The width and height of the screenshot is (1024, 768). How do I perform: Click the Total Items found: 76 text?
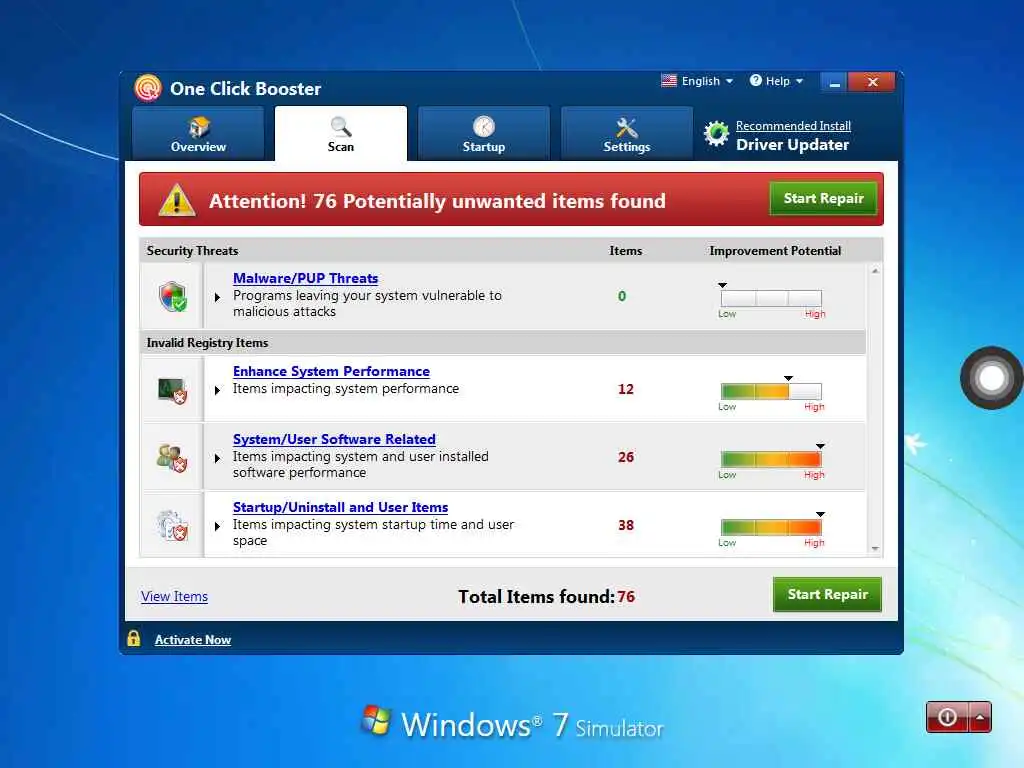[x=547, y=596]
